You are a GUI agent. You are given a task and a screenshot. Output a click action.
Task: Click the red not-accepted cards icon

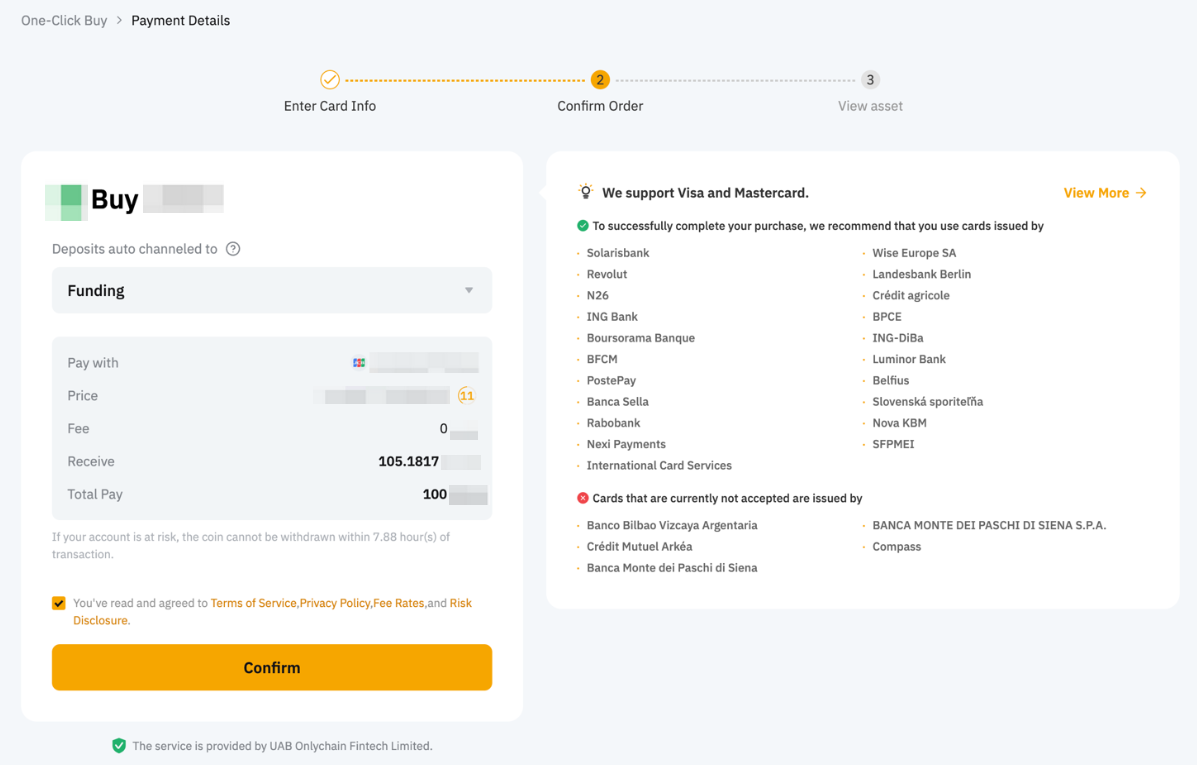[583, 498]
